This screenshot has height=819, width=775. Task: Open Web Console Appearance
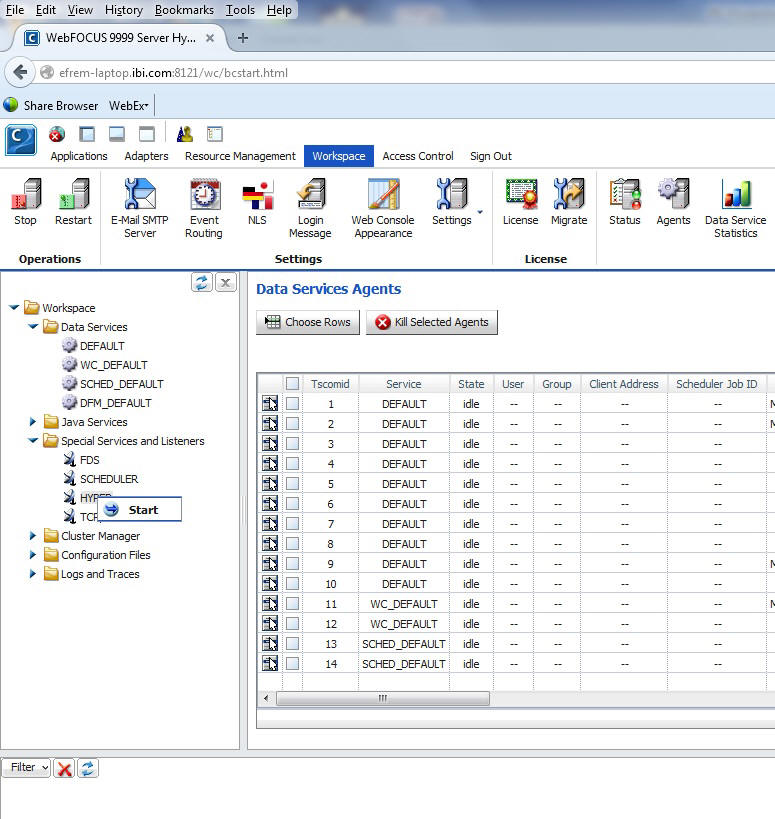(x=383, y=194)
